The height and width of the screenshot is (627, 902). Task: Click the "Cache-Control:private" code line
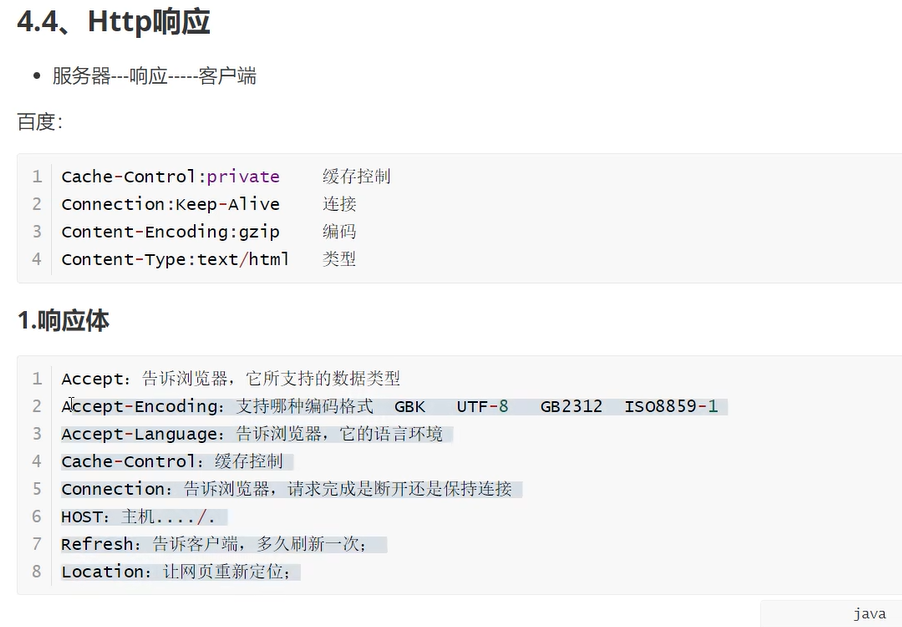(170, 177)
